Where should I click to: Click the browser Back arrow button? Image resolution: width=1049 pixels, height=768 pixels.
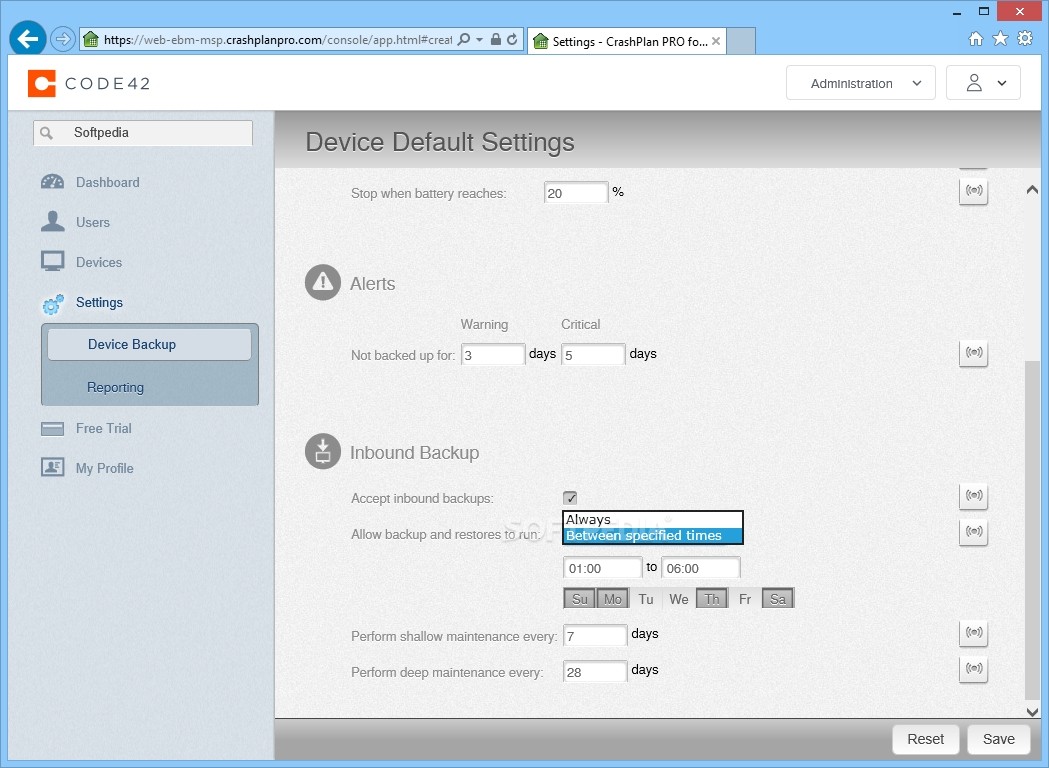click(x=27, y=39)
